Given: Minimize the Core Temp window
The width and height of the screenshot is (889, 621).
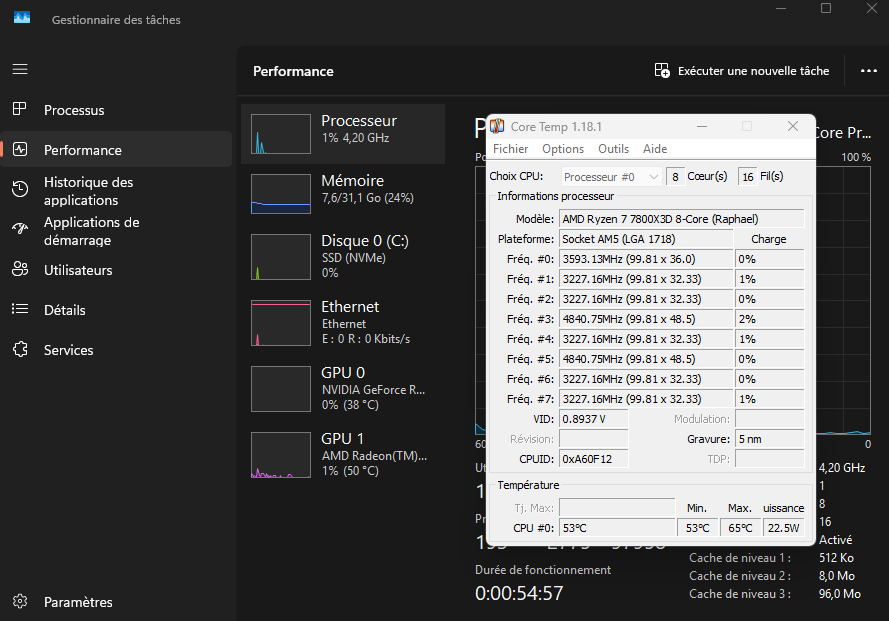Looking at the screenshot, I should [x=702, y=126].
